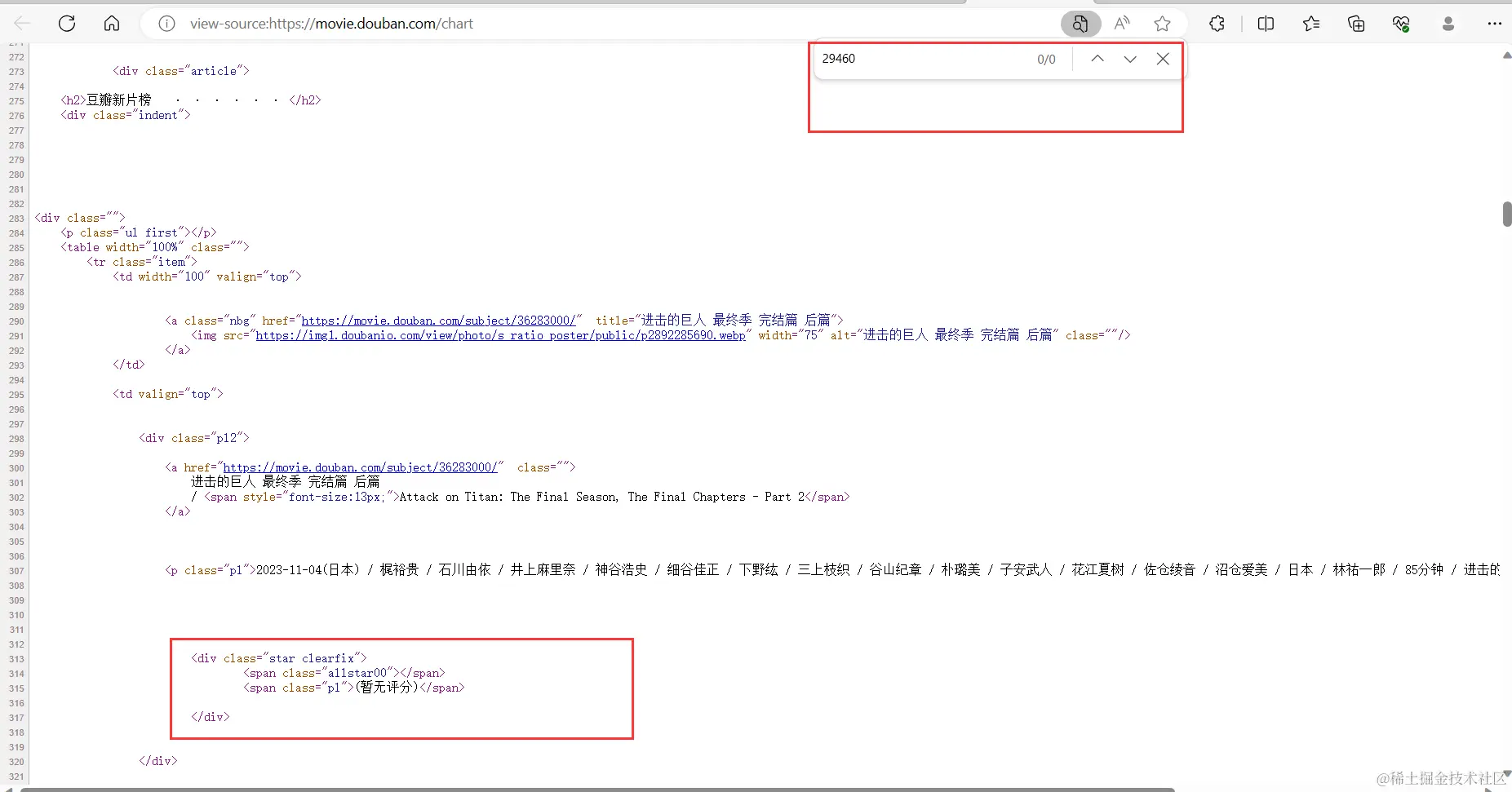The image size is (1512, 792).
Task: Click the div class="indent" line
Action: [x=126, y=115]
